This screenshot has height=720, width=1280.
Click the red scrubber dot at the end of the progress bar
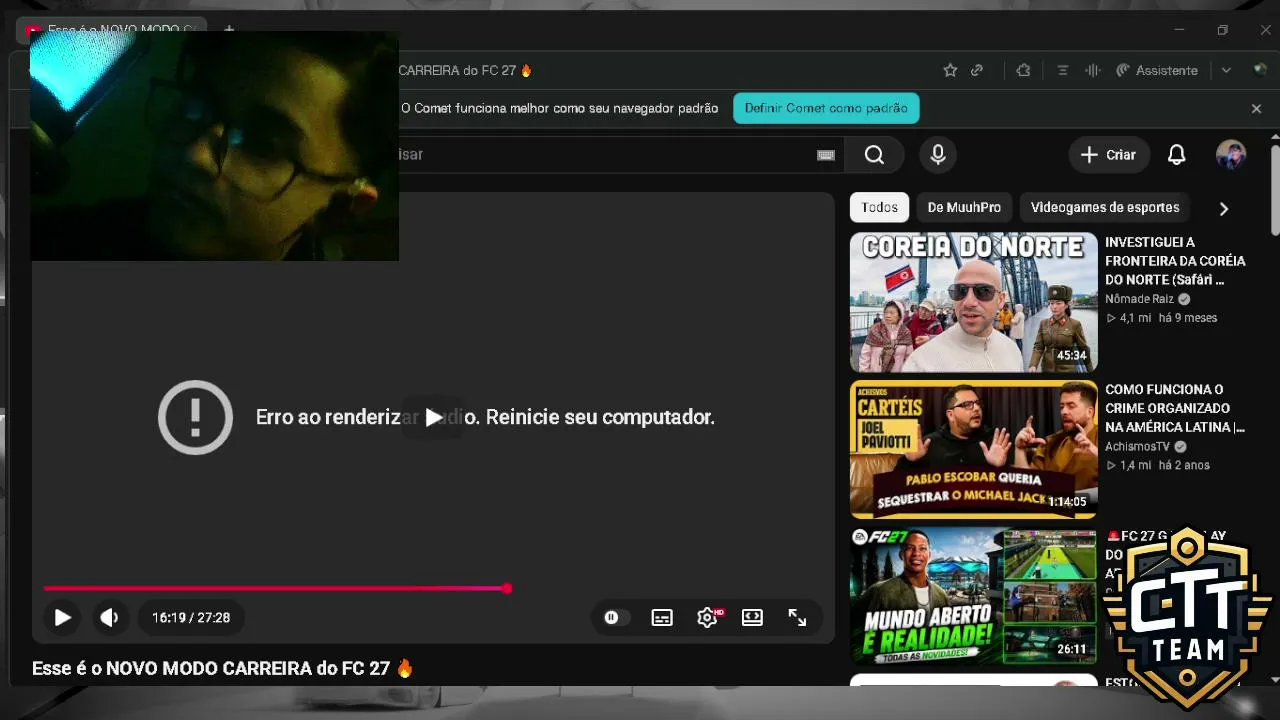pyautogui.click(x=507, y=588)
